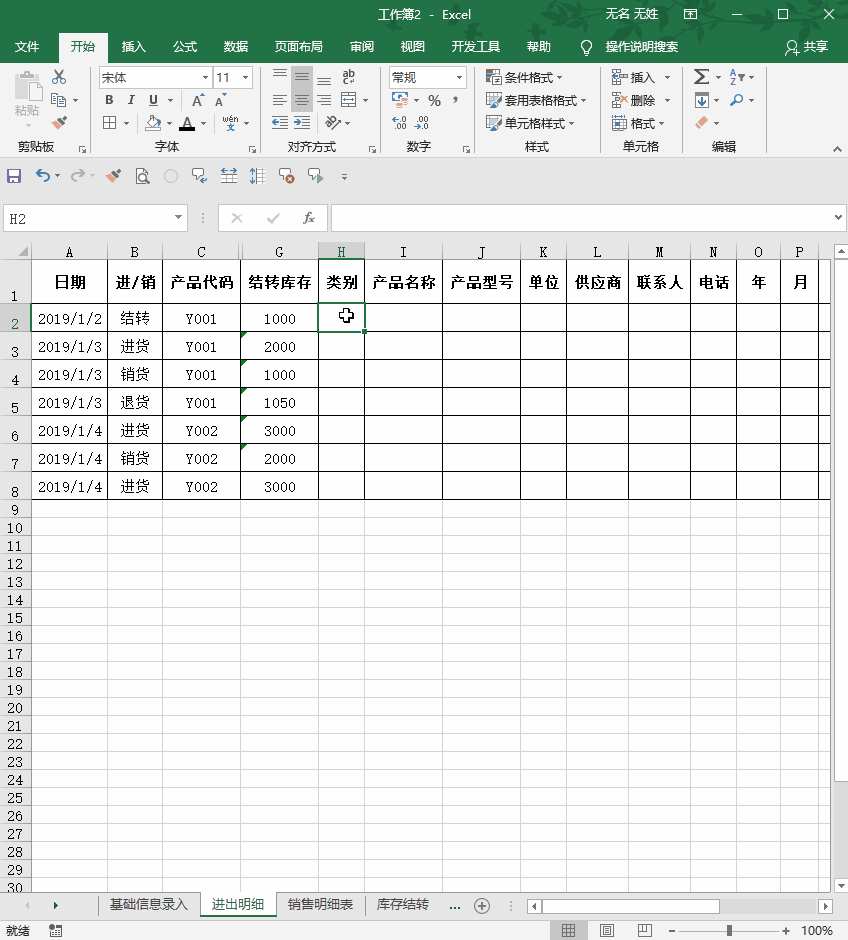Viewport: 848px width, 940px height.
Task: Open the font name combo box 宋体
Action: 155,77
